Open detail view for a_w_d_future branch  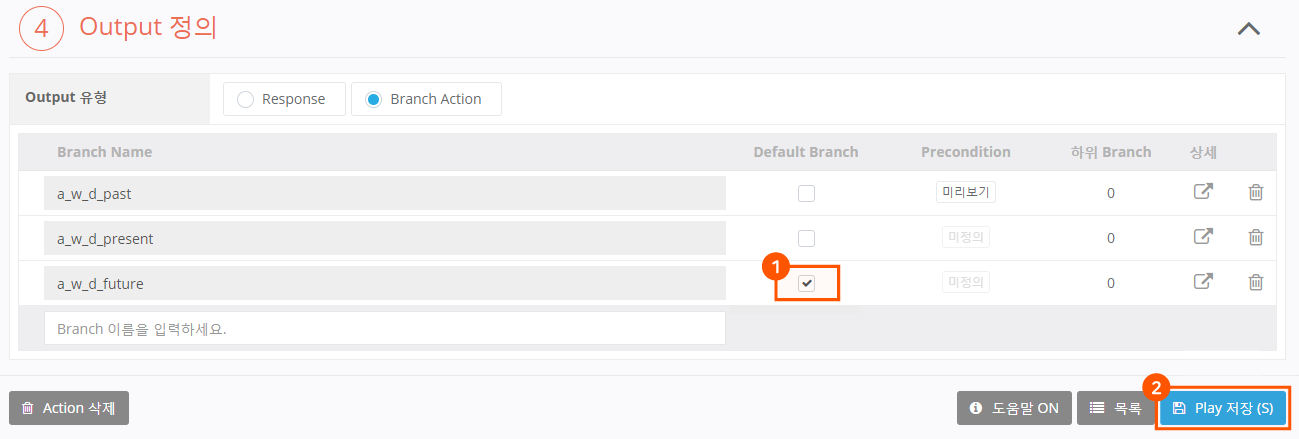(1204, 282)
